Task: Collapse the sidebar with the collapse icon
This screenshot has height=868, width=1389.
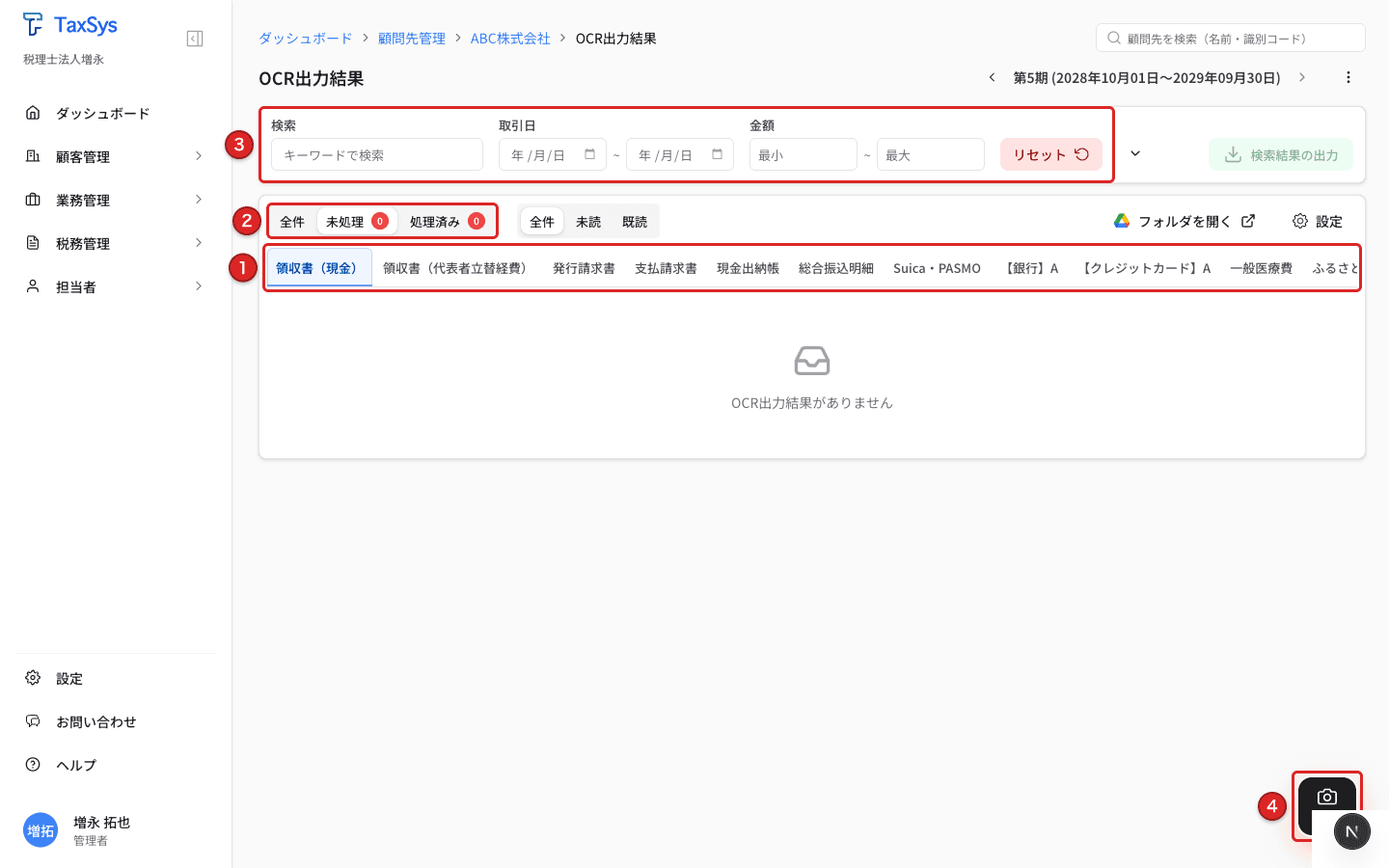Action: 194,38
